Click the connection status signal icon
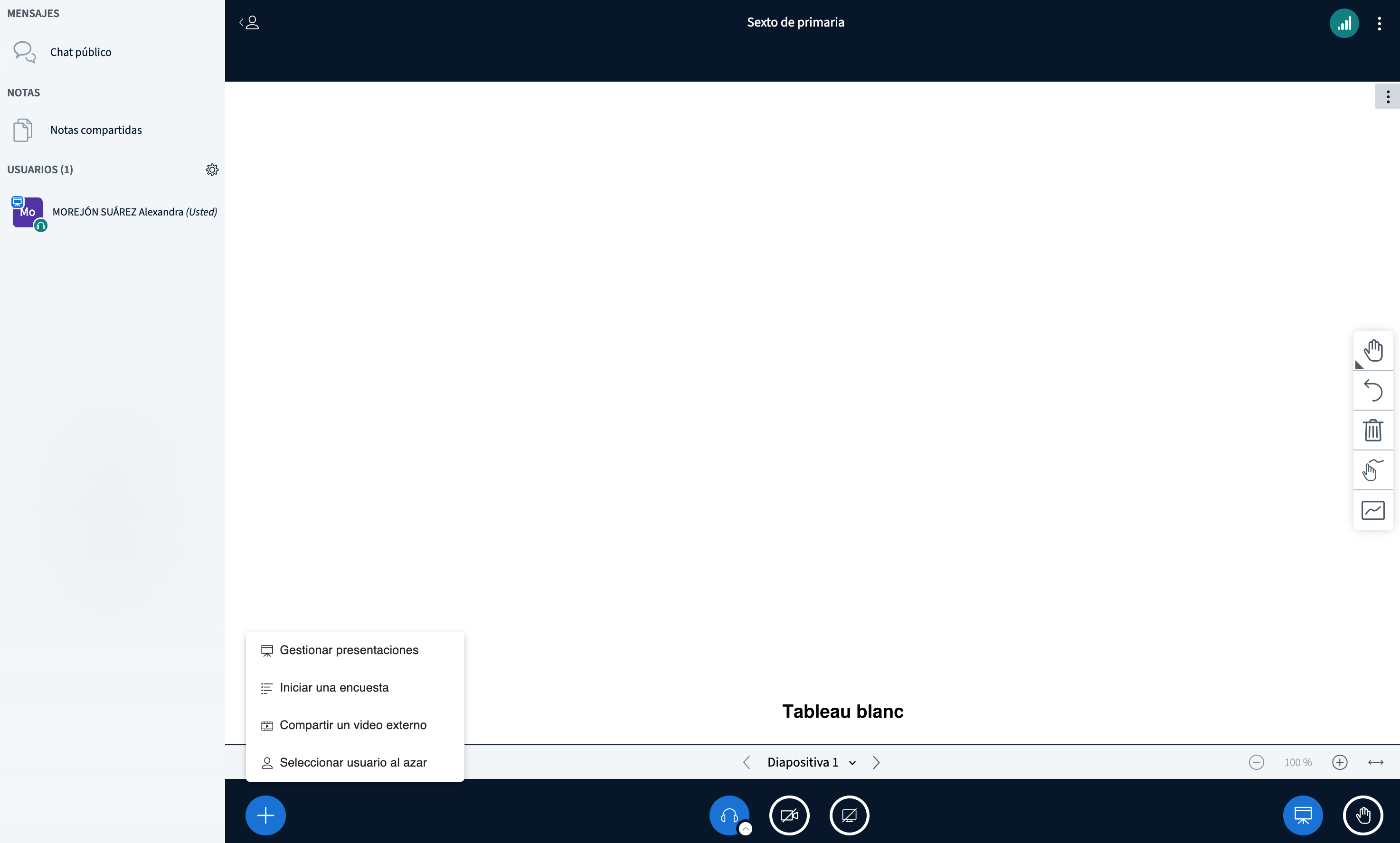 click(x=1344, y=23)
